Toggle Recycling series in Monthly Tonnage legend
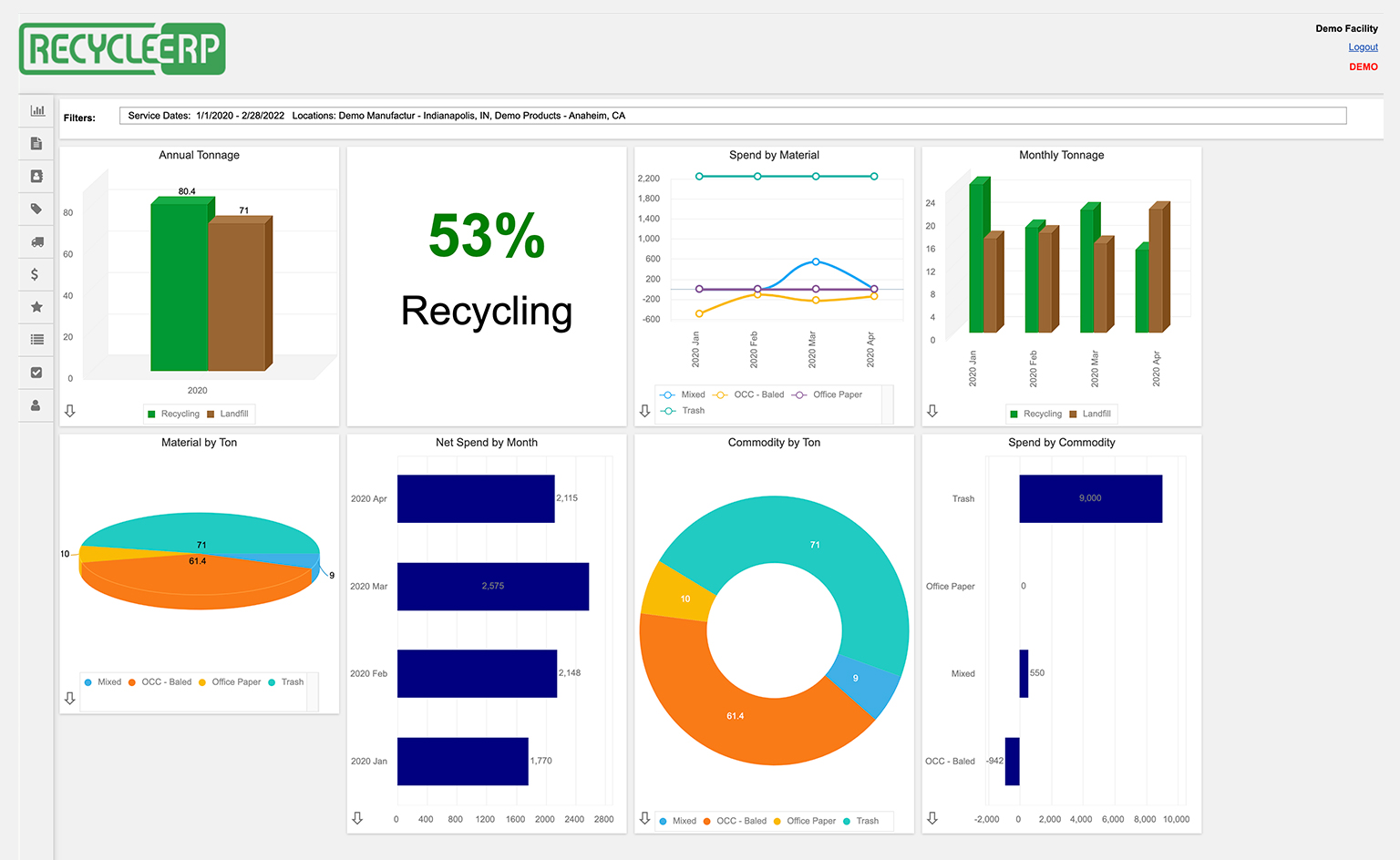Screen dimensions: 1400x860 [x=1036, y=414]
